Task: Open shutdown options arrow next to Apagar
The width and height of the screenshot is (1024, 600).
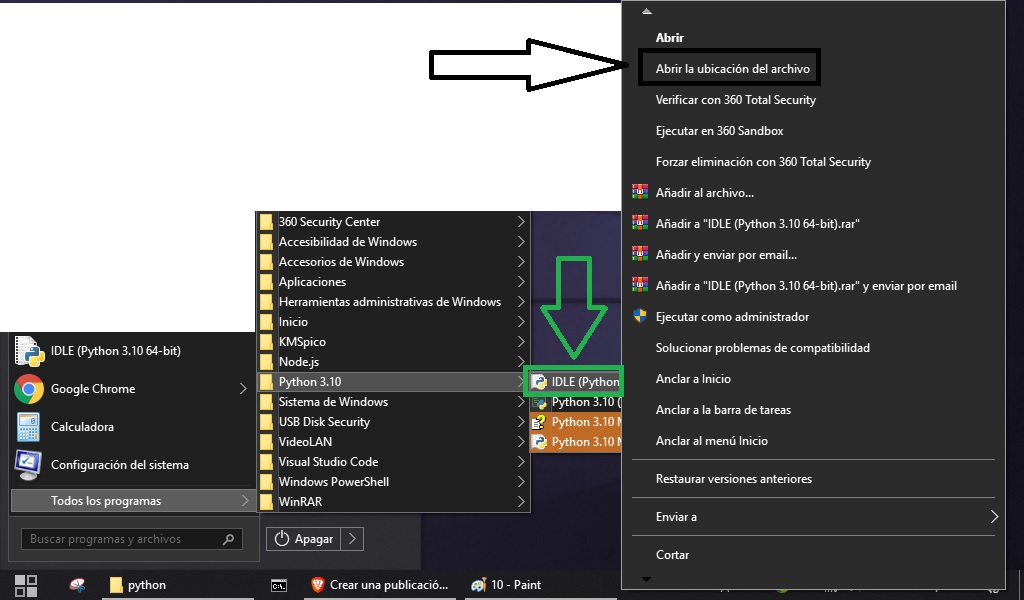Action: tap(353, 539)
